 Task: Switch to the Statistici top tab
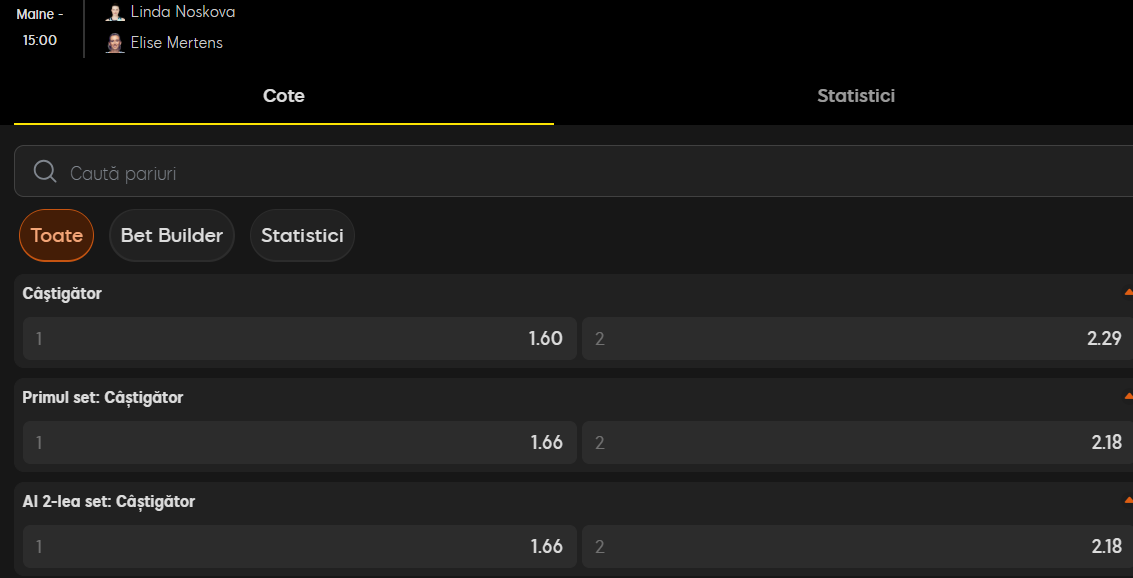point(856,96)
